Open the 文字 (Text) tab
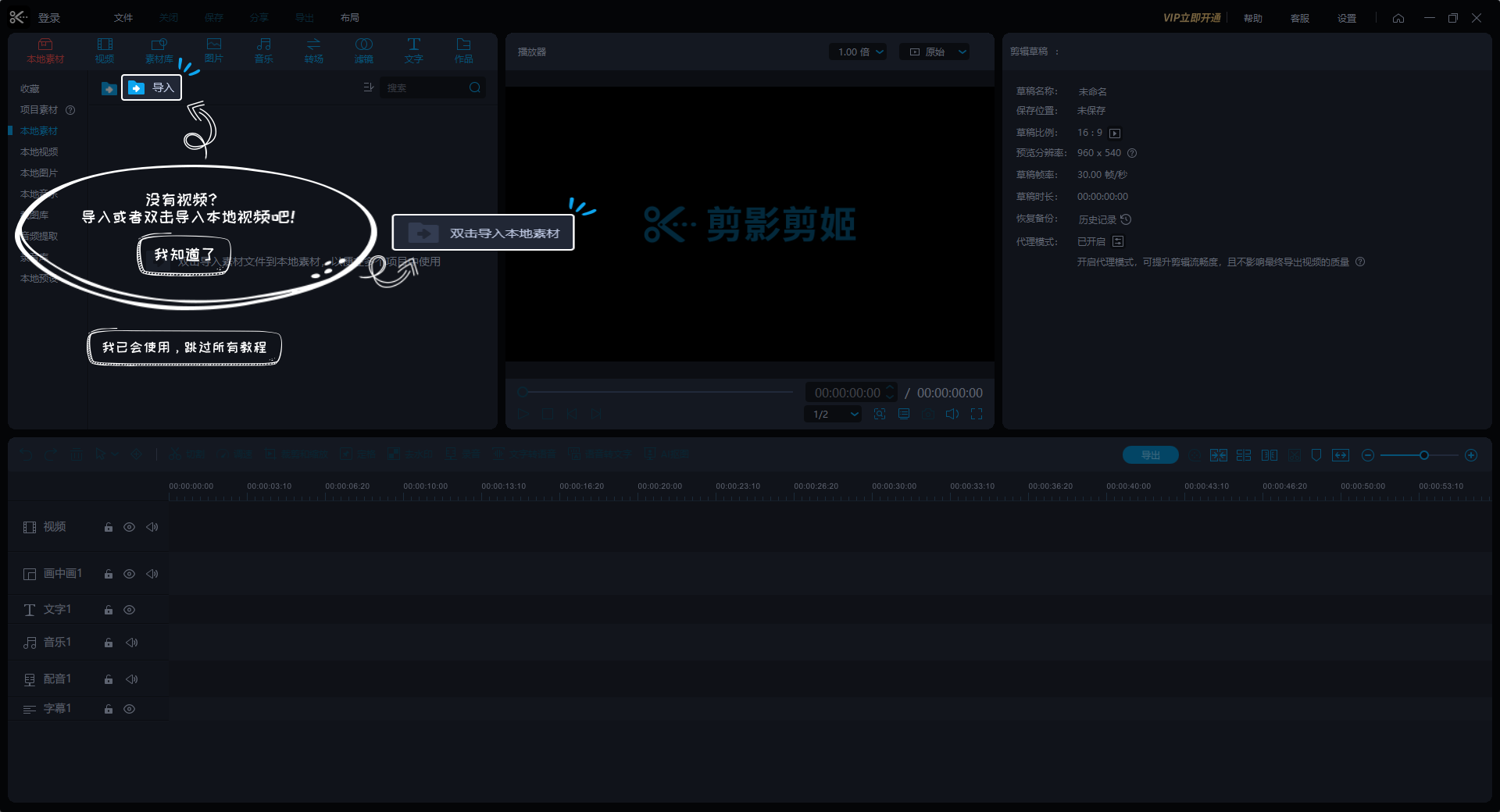This screenshot has height=812, width=1500. coord(414,51)
